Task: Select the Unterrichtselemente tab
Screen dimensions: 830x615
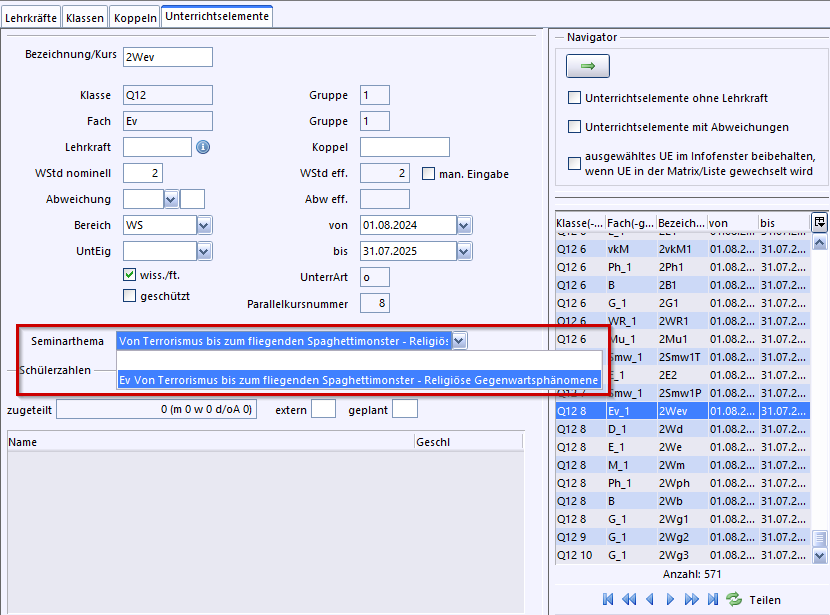Action: click(217, 16)
